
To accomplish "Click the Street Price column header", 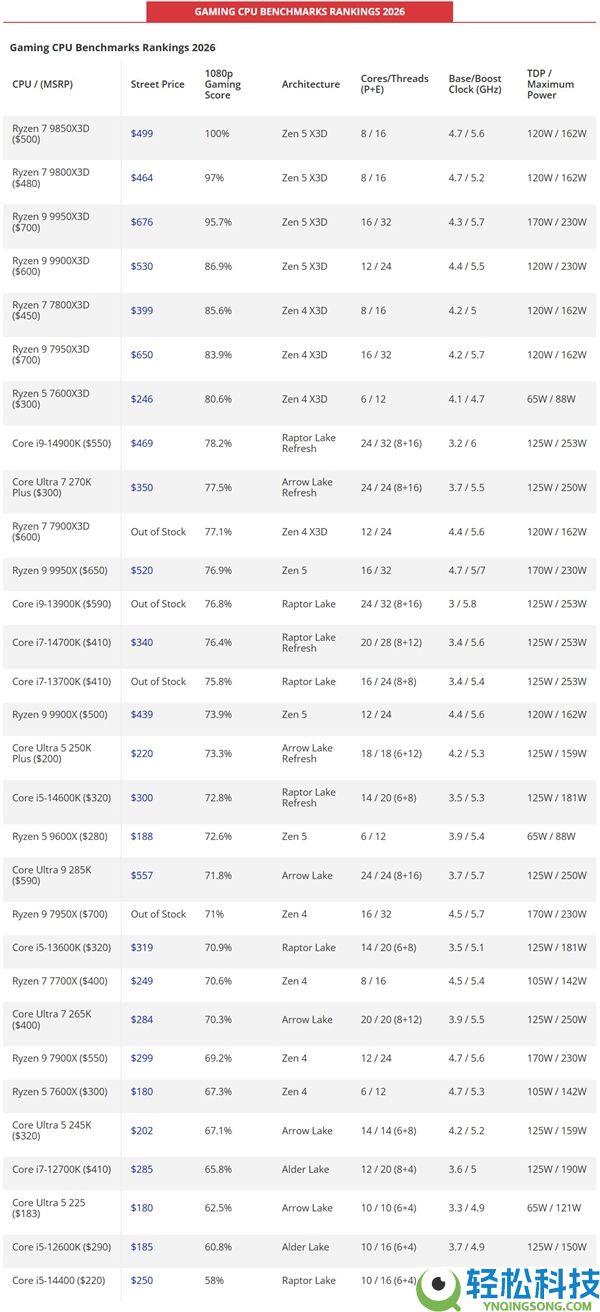I will 157,85.
